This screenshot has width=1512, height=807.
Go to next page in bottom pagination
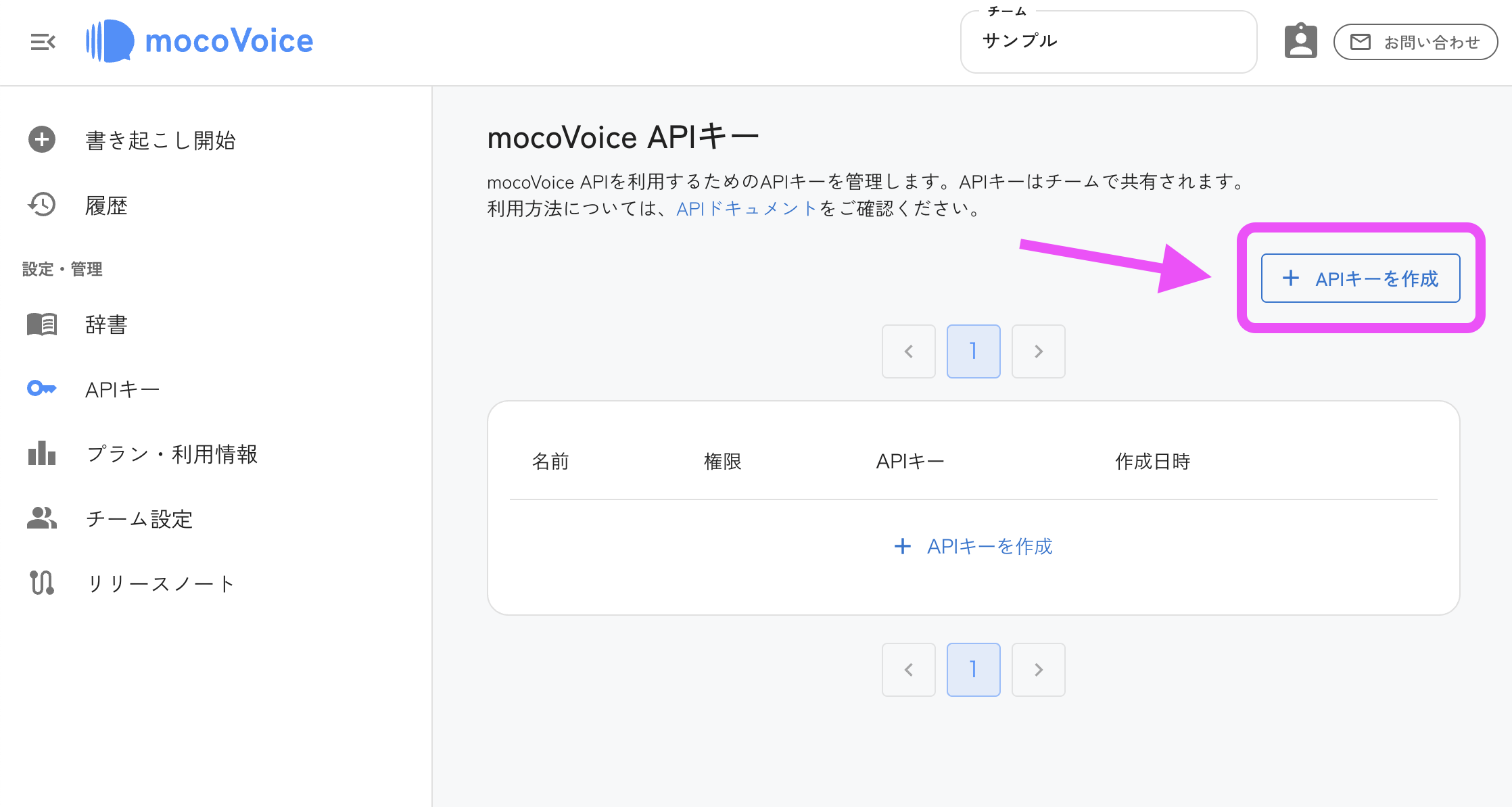pyautogui.click(x=1039, y=670)
